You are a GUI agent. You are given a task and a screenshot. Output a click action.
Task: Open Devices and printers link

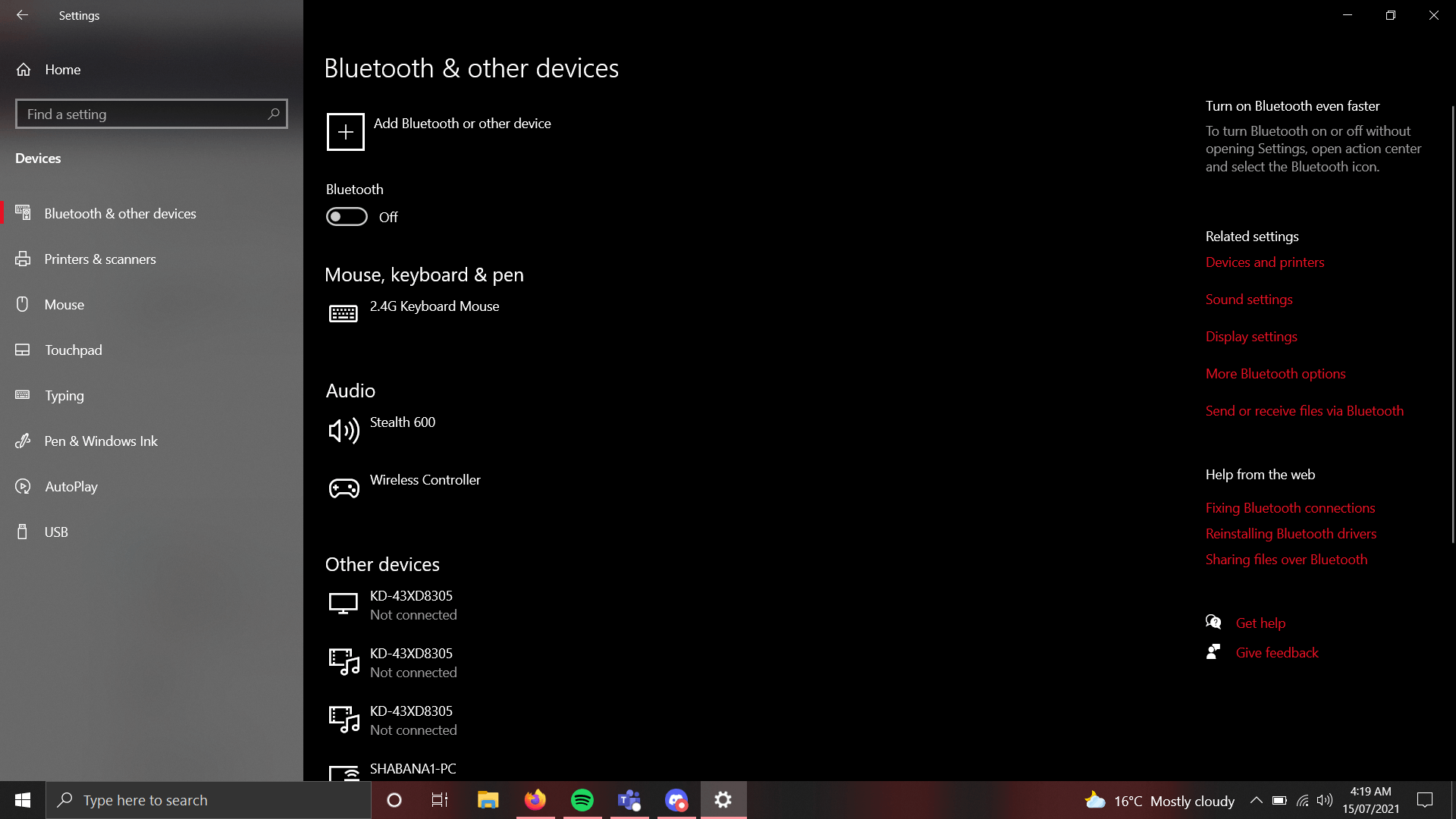click(1264, 262)
